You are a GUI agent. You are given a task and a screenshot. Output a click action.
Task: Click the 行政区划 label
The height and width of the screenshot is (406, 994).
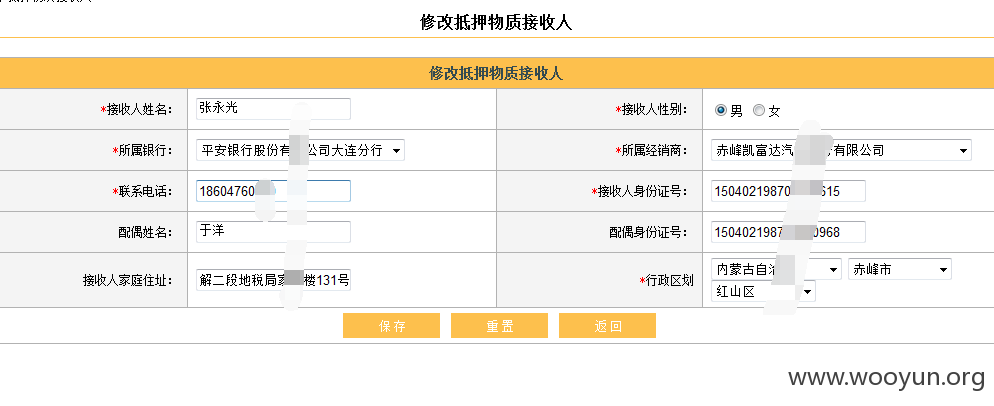pyautogui.click(x=666, y=280)
